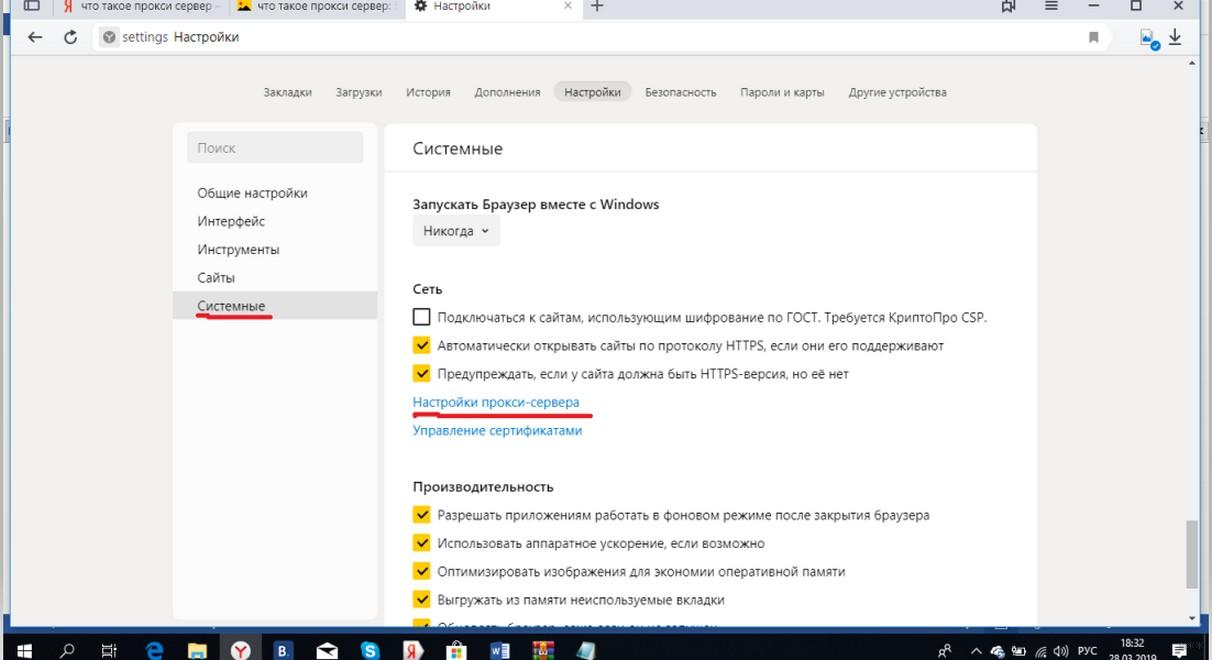Click the page vertical scrollbar thumb
This screenshot has height=660, width=1212.
tap(1191, 553)
